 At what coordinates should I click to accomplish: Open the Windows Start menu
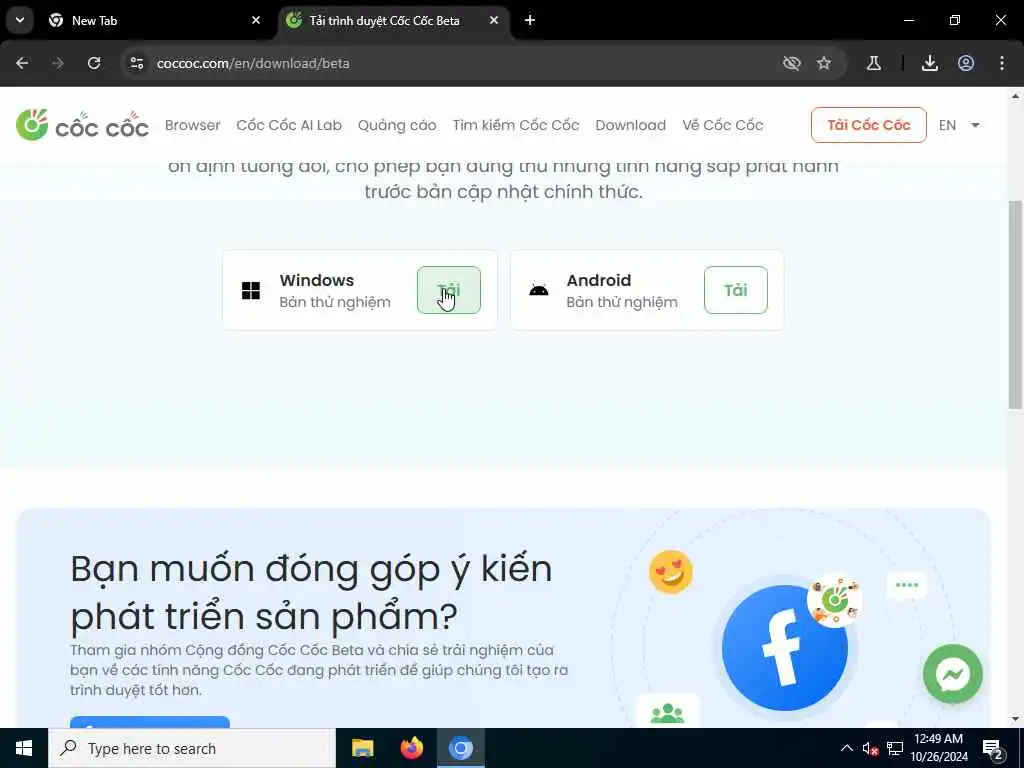24,748
